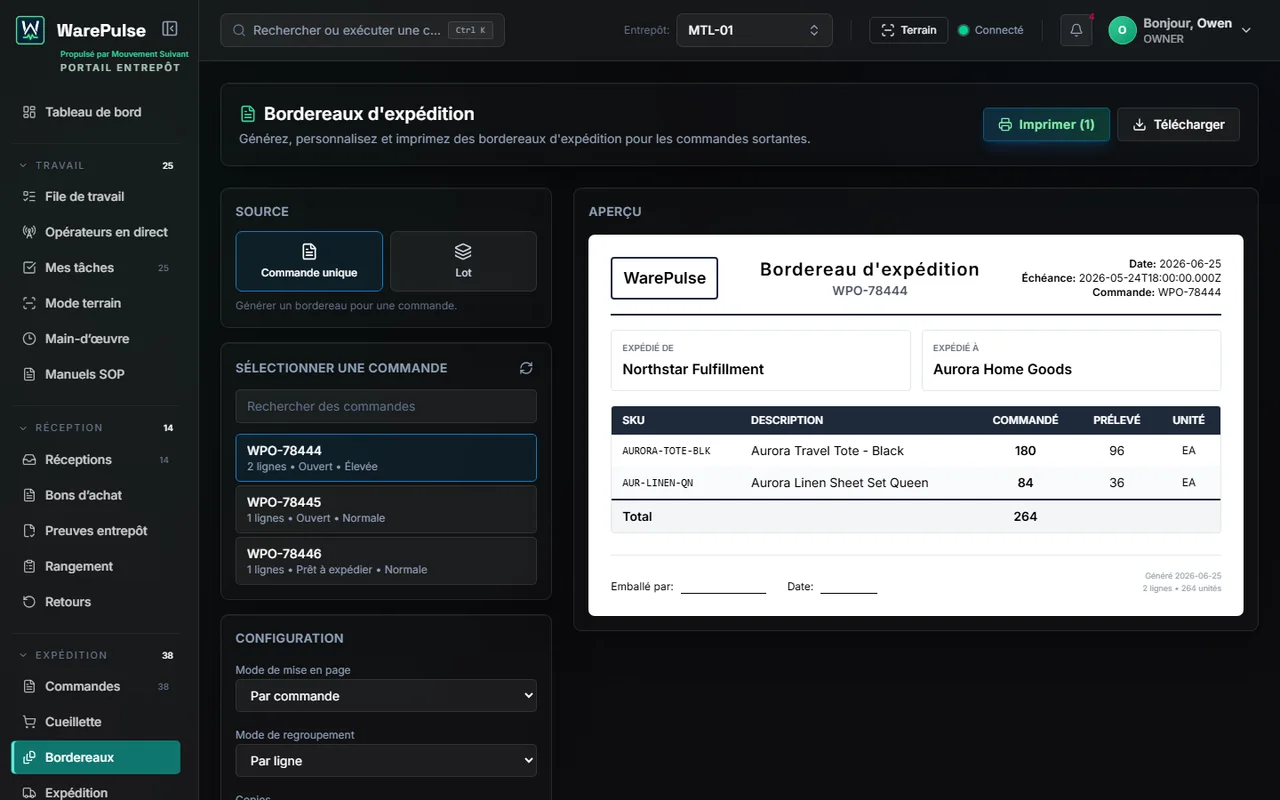Click the scan-frame icon in Terrain
Image resolution: width=1280 pixels, height=800 pixels.
pos(887,30)
